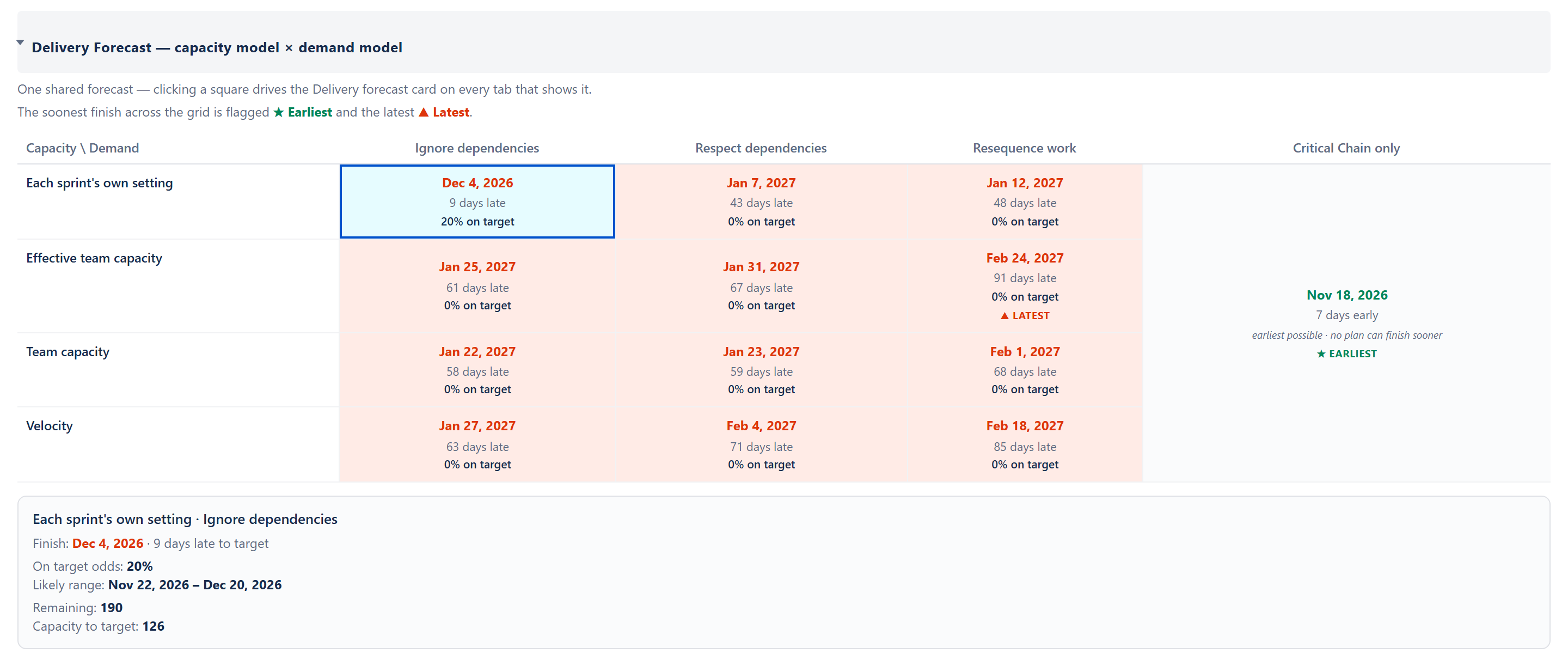
Task: Click the 'Team capacity' row label
Action: 68,352
